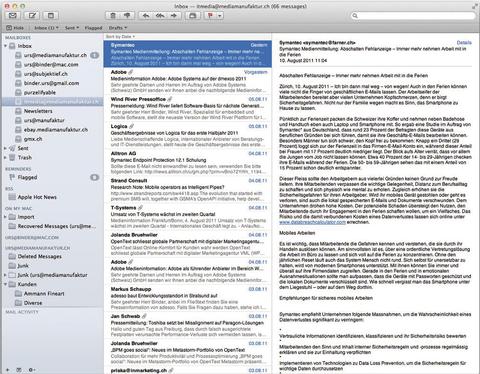Open the Altron AG message
Image resolution: width=480 pixels, height=374 pixels.
click(188, 163)
